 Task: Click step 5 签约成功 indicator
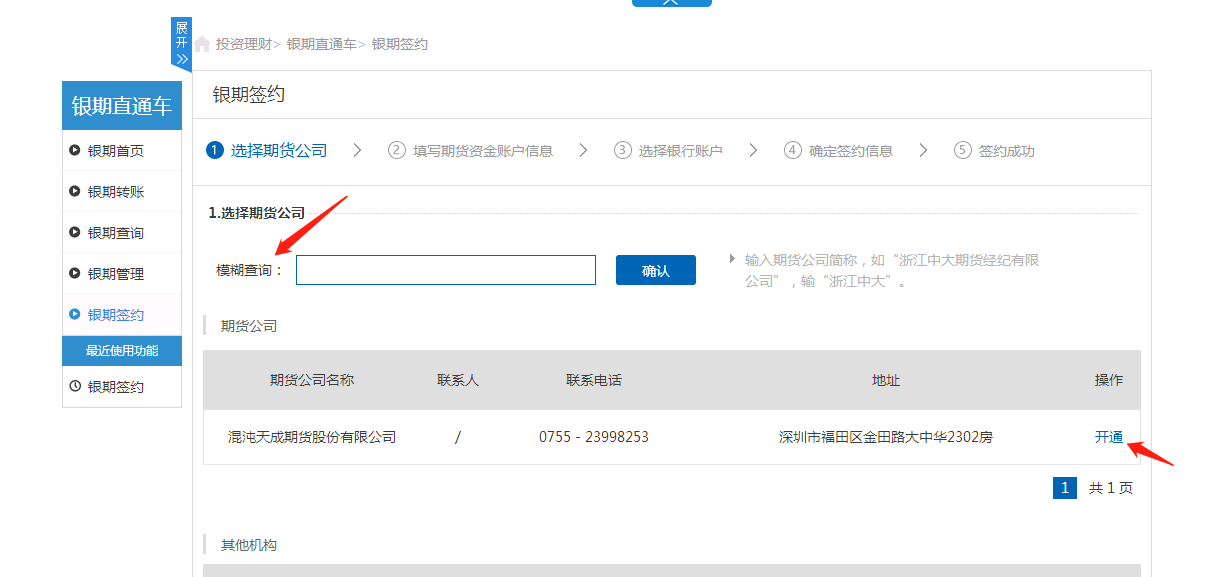[x=994, y=151]
